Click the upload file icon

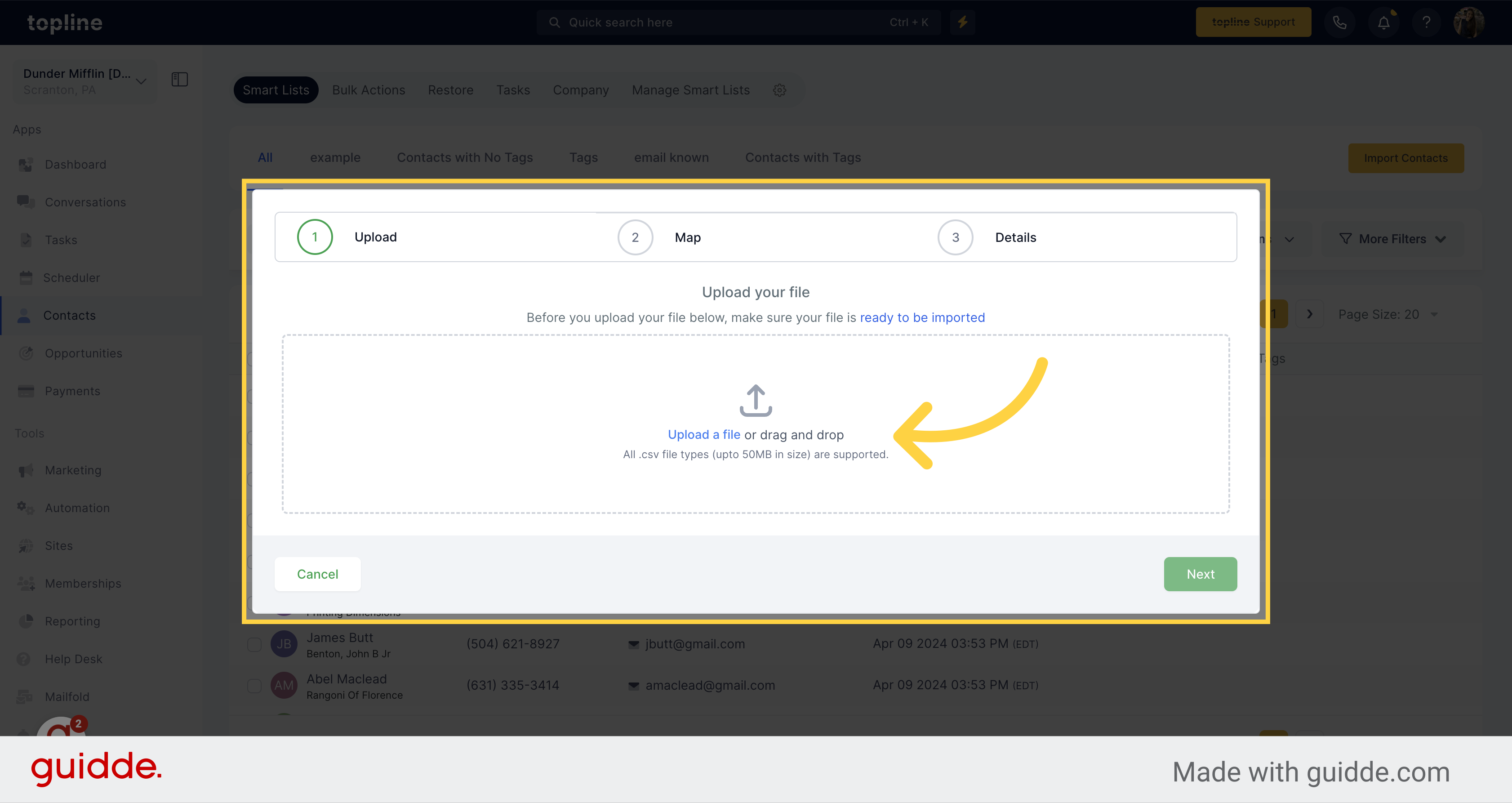pyautogui.click(x=755, y=400)
